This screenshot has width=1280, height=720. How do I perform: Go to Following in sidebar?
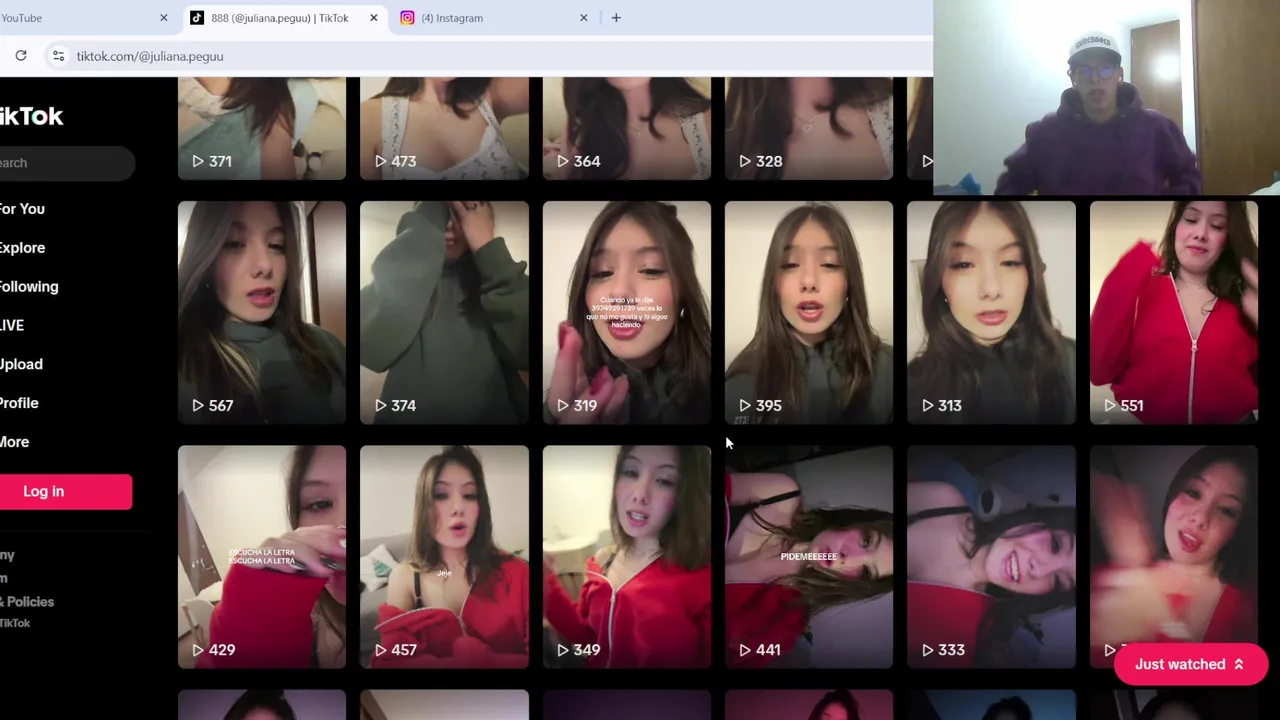click(29, 287)
